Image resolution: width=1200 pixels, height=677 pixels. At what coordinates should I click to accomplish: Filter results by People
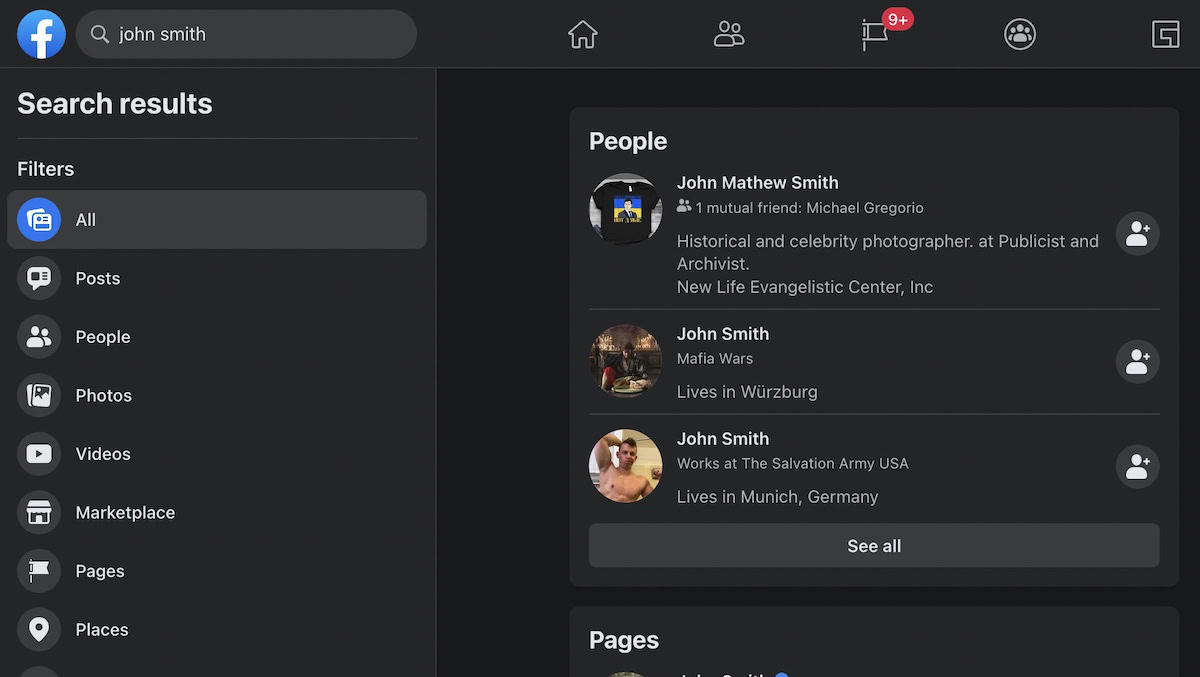(x=103, y=337)
